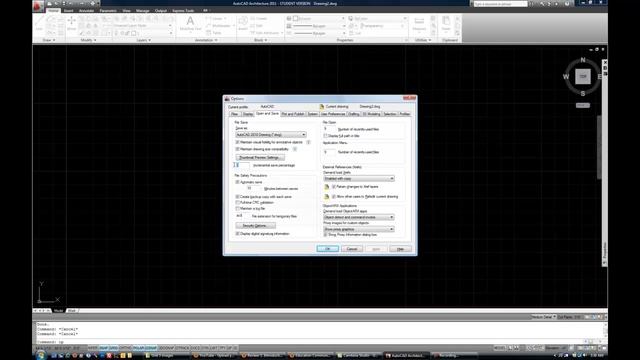The width and height of the screenshot is (640, 360).
Task: Select the Move tool in Modify panel
Action: 71,22
